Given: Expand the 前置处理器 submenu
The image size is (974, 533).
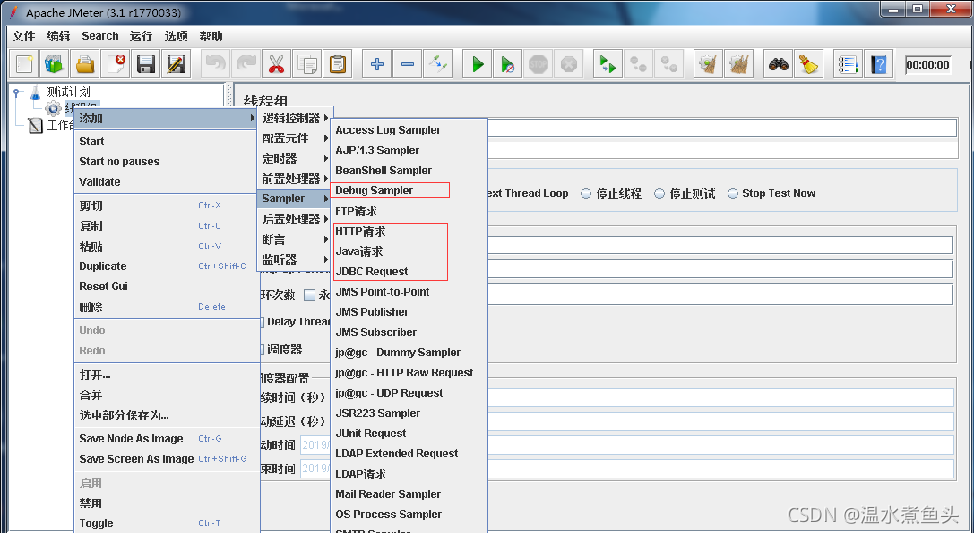Looking at the screenshot, I should (295, 178).
